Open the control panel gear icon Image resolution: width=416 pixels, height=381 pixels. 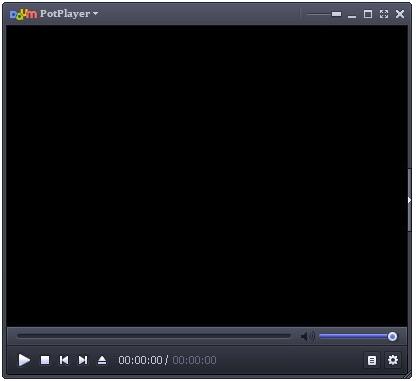tap(393, 360)
